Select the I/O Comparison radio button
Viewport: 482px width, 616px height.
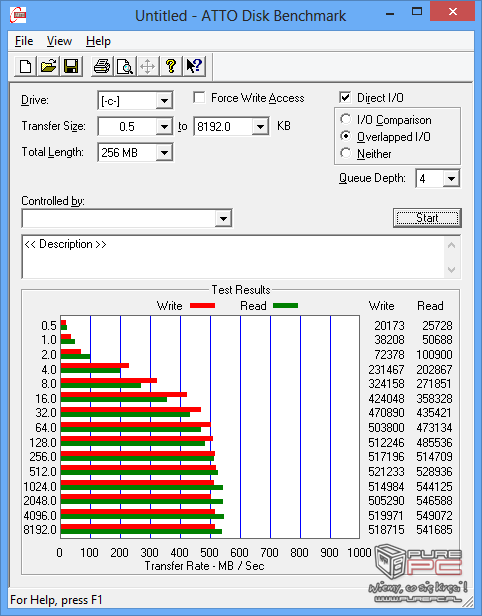tap(346, 119)
